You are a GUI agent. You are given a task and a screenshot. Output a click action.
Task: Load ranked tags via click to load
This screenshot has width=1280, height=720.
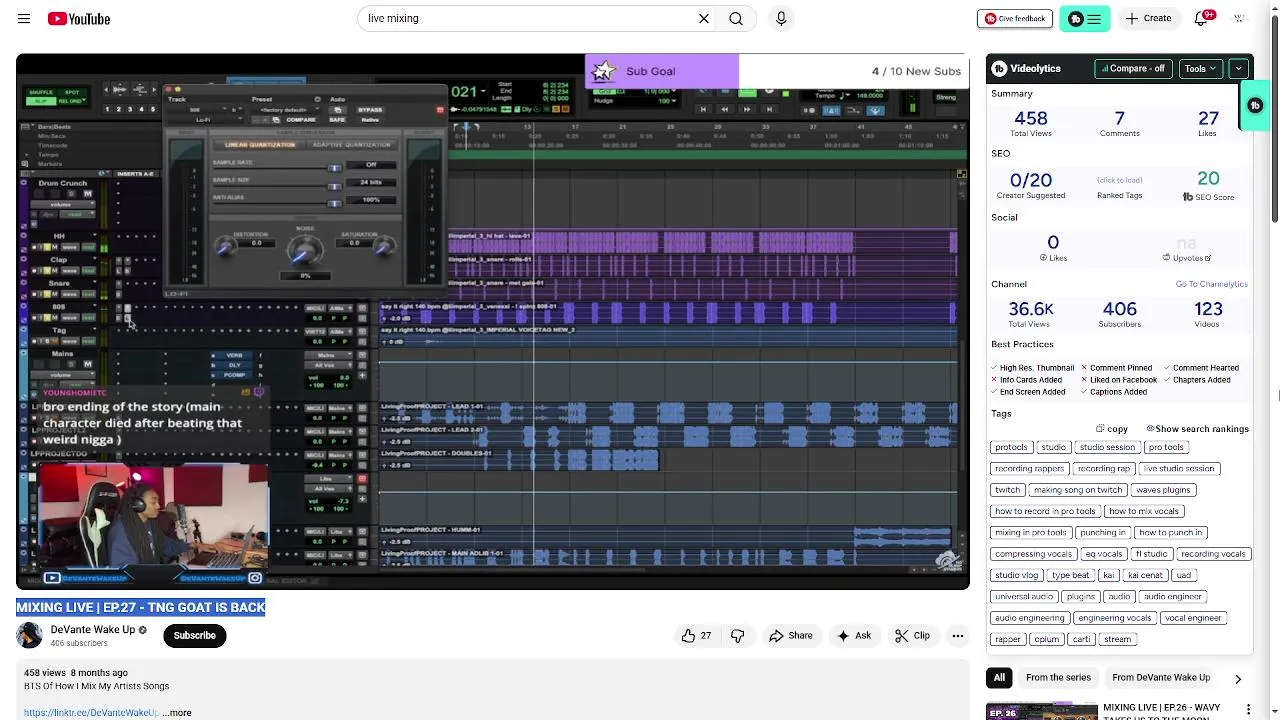pos(1119,181)
